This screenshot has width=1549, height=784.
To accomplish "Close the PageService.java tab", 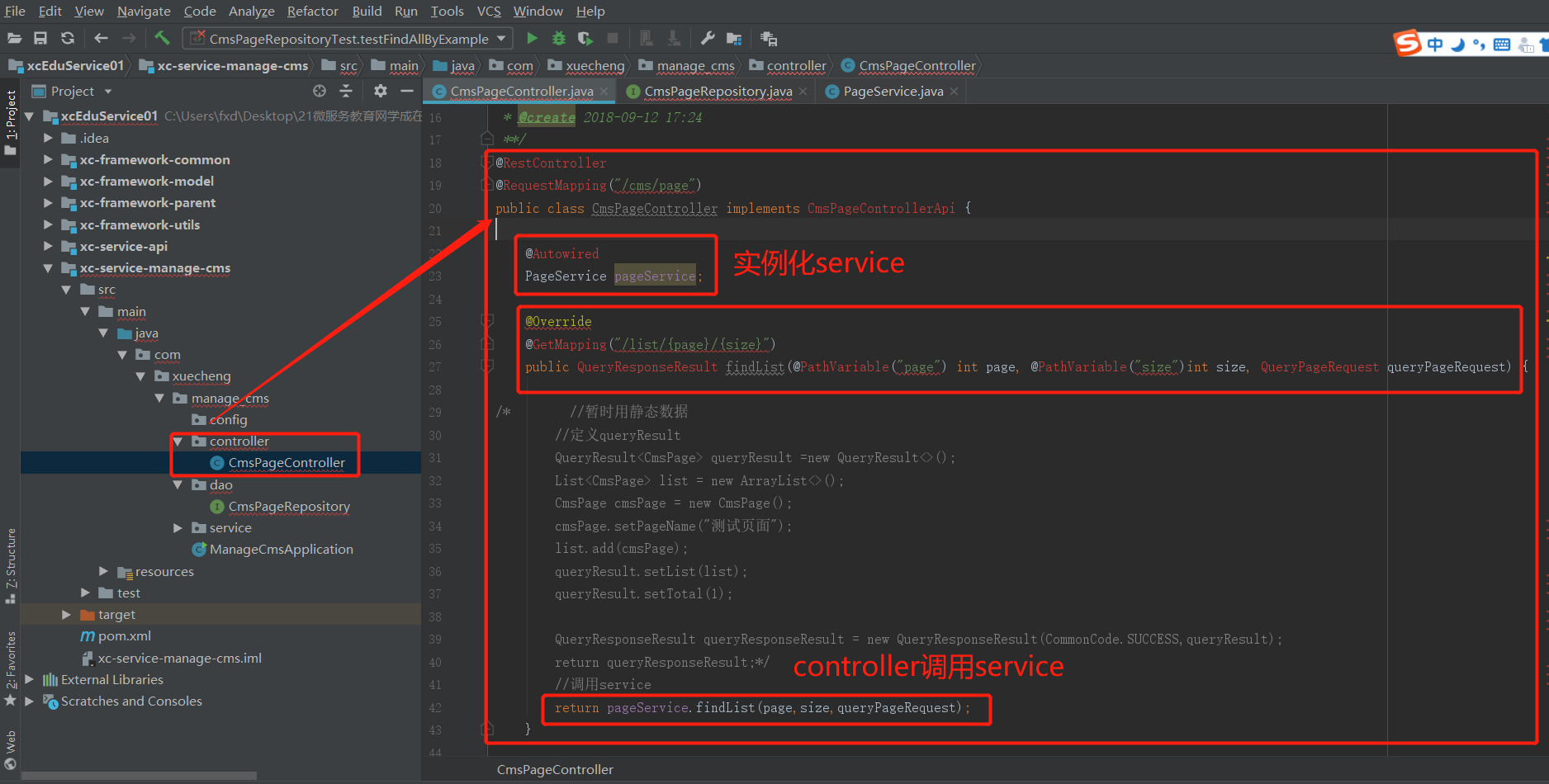I will pos(954,92).
